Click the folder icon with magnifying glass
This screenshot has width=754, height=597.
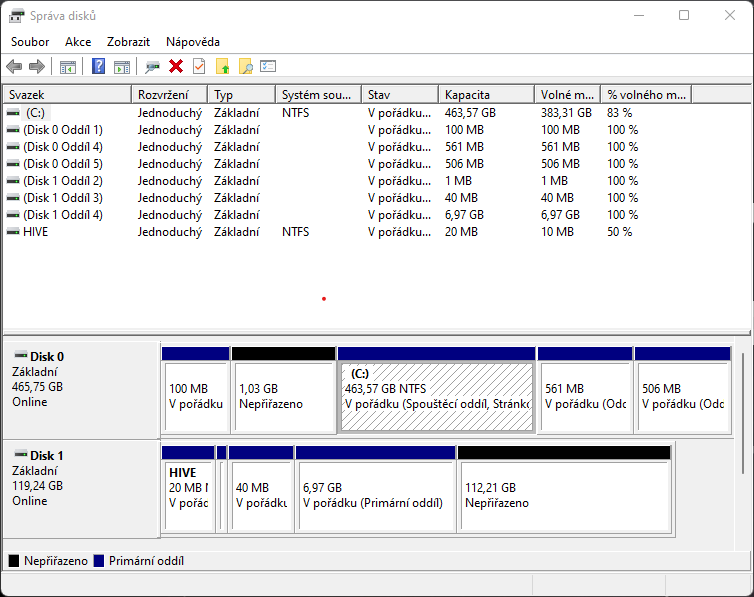click(245, 67)
